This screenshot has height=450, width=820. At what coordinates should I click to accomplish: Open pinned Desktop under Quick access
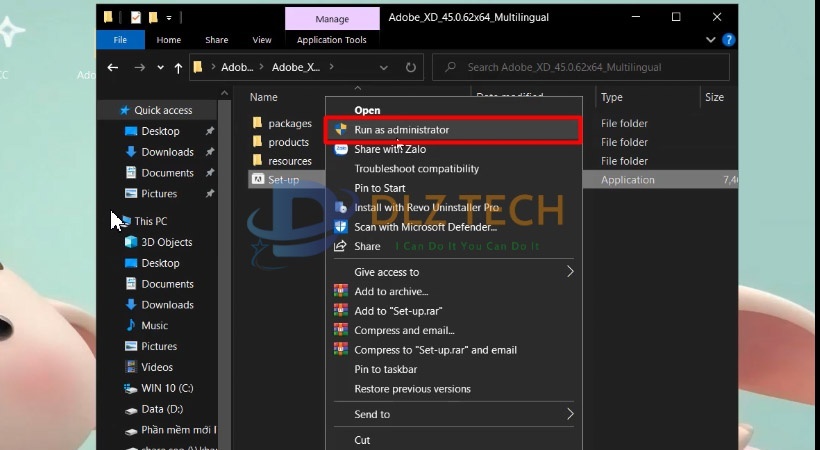160,131
